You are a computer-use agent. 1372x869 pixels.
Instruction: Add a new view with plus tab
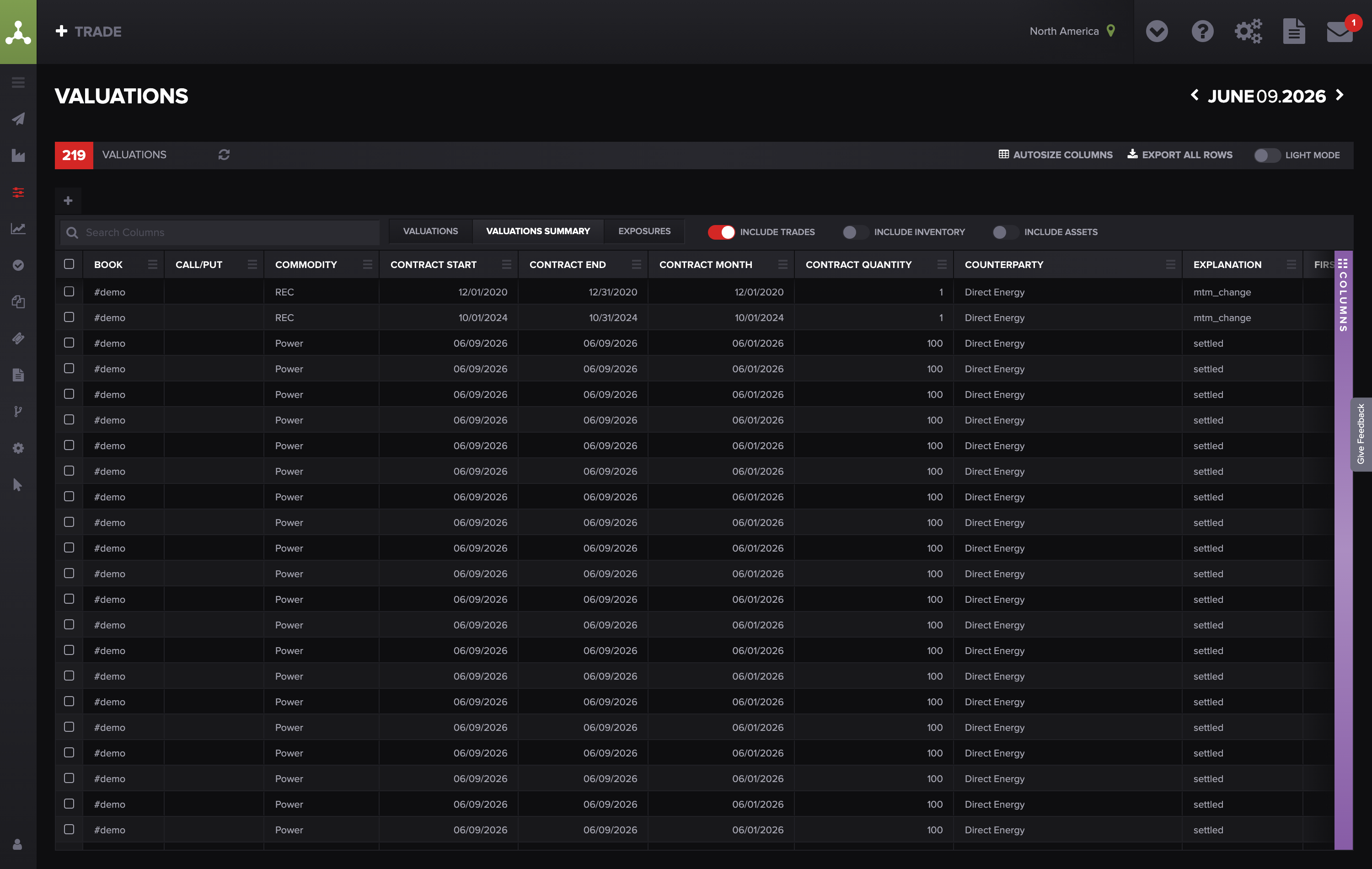click(68, 201)
